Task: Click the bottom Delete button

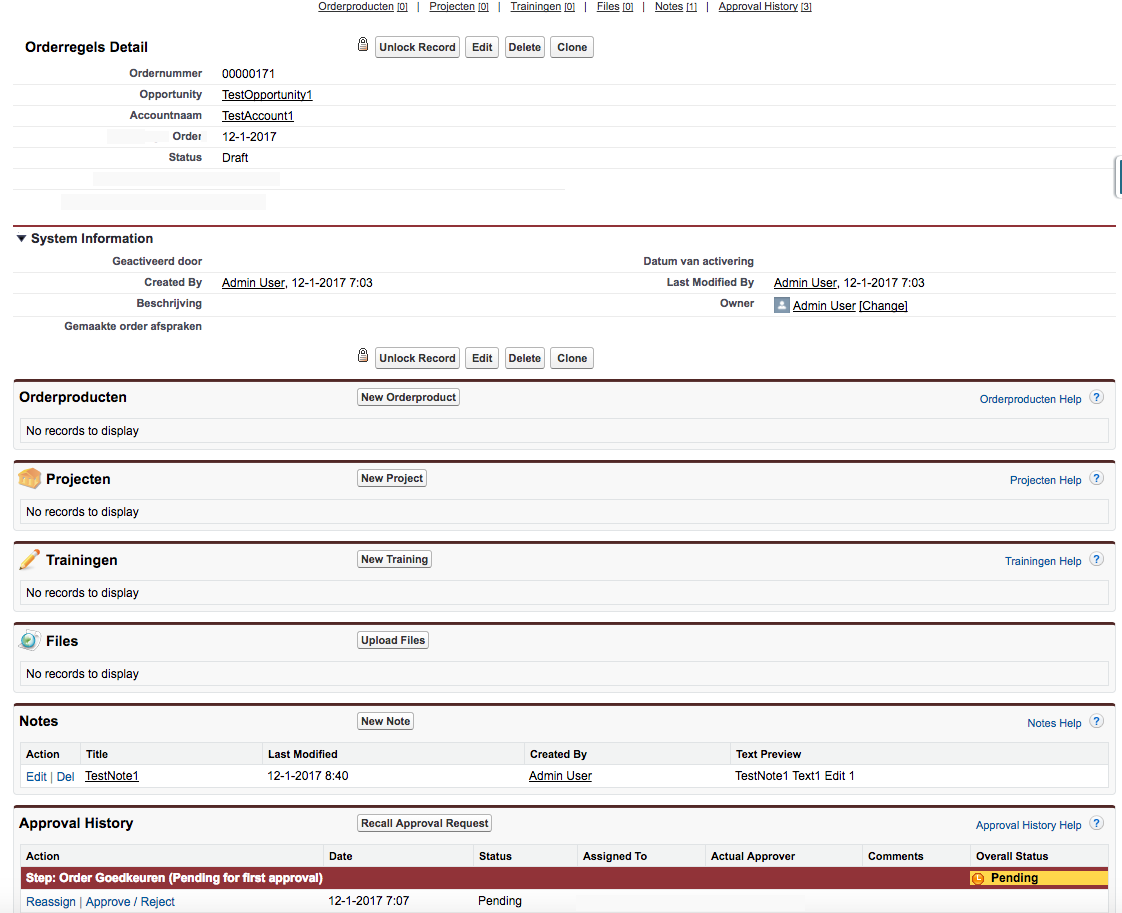Action: (x=525, y=358)
